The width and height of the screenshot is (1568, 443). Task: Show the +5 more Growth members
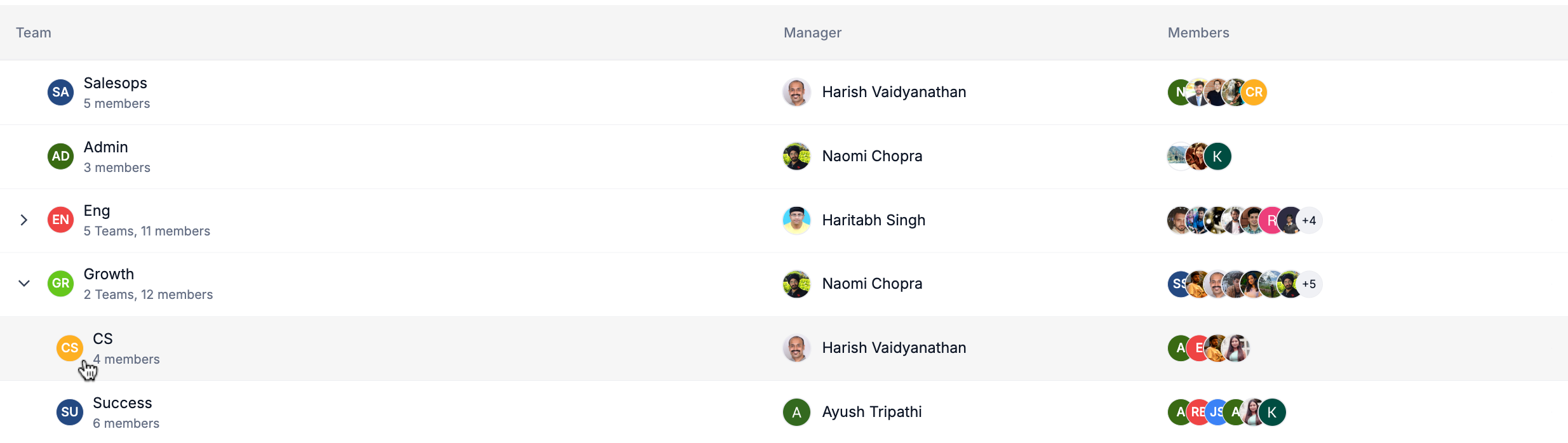point(1309,284)
